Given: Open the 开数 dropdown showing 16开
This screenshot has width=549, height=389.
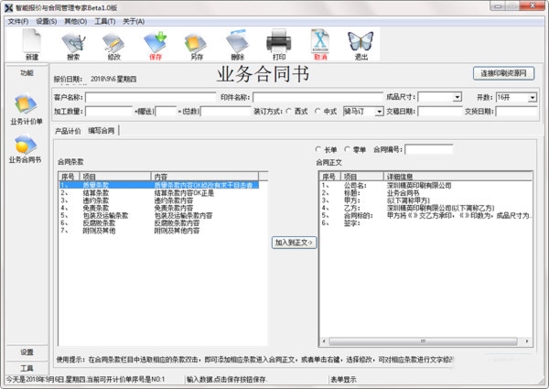Looking at the screenshot, I should coord(532,97).
